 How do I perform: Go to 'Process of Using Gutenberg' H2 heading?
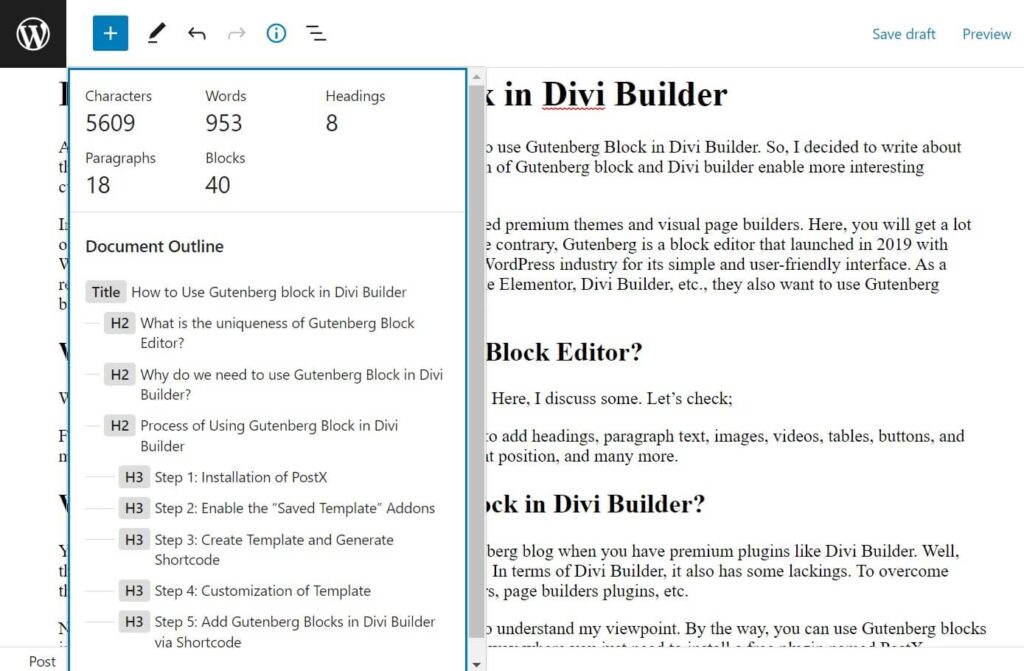coord(251,436)
